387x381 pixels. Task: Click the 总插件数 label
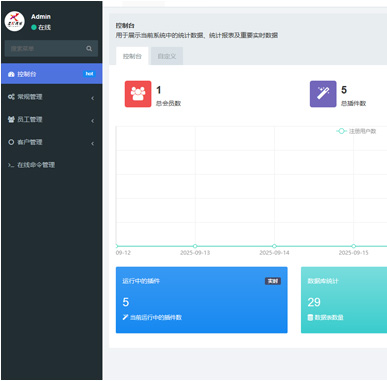354,103
